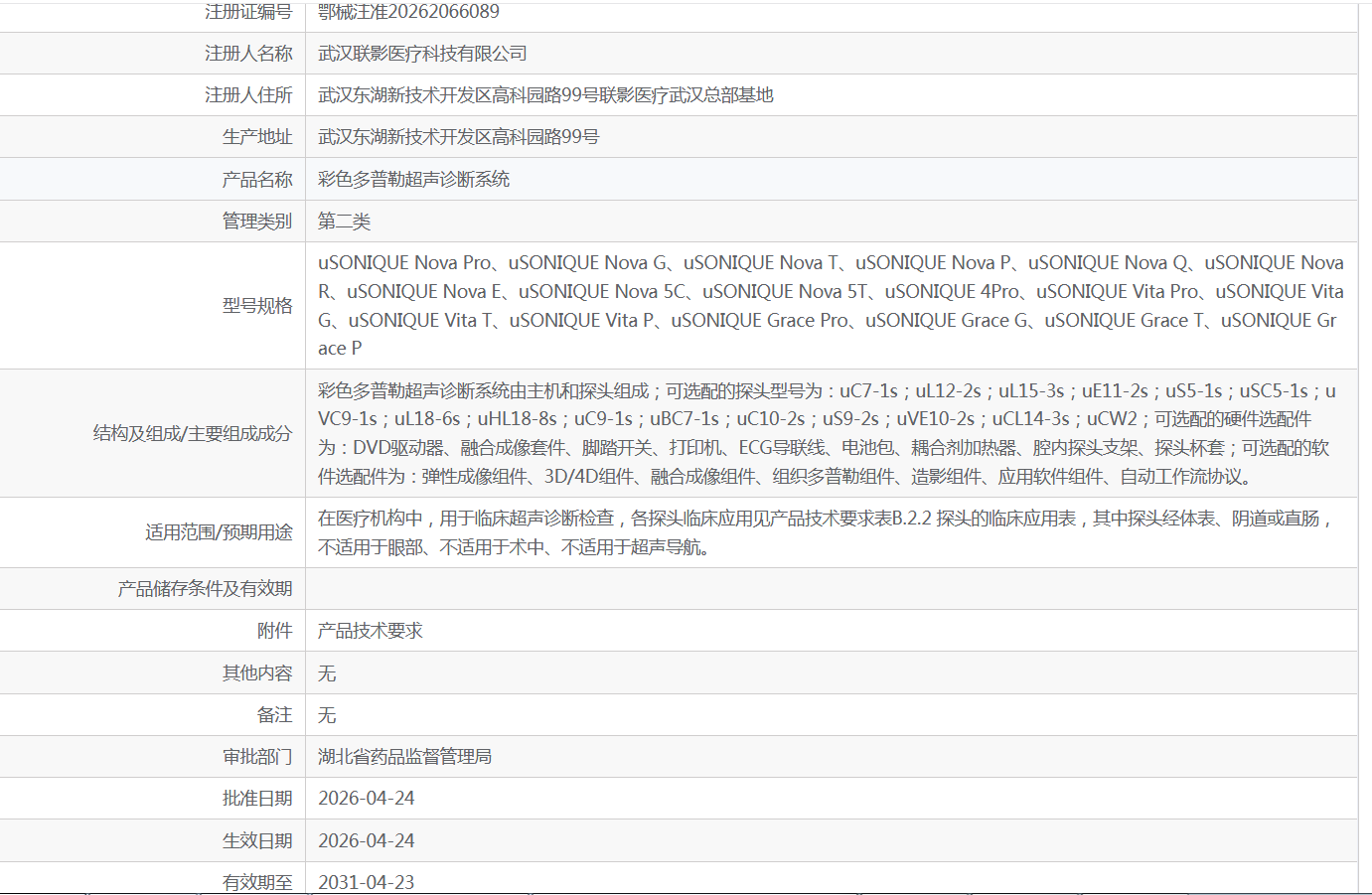This screenshot has height=895, width=1372.
Task: Click the "备注" row label
Action: pyautogui.click(x=274, y=715)
